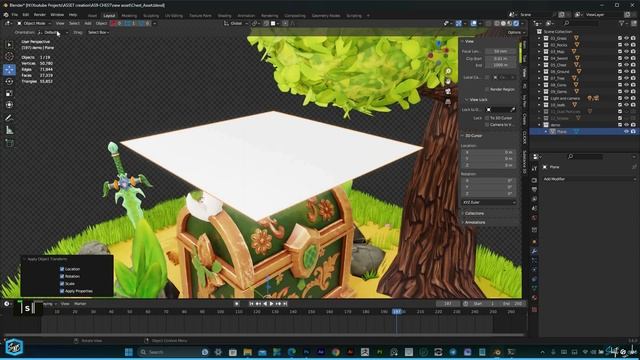Image resolution: width=640 pixels, height=360 pixels.
Task: Switch perspective/orthographic grid gizmo icon
Action: click(448, 101)
